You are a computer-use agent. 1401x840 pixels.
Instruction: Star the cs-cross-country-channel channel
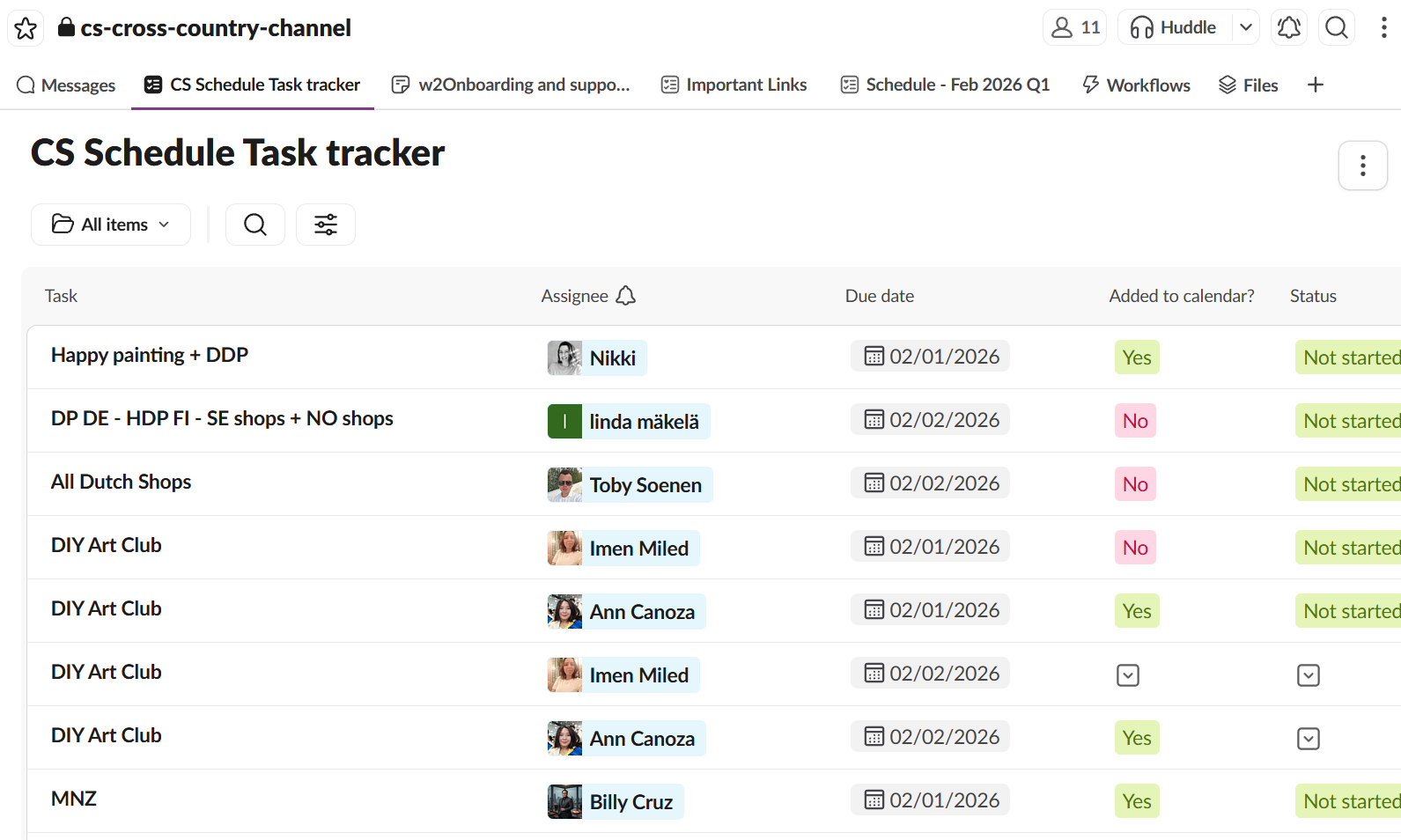26,28
